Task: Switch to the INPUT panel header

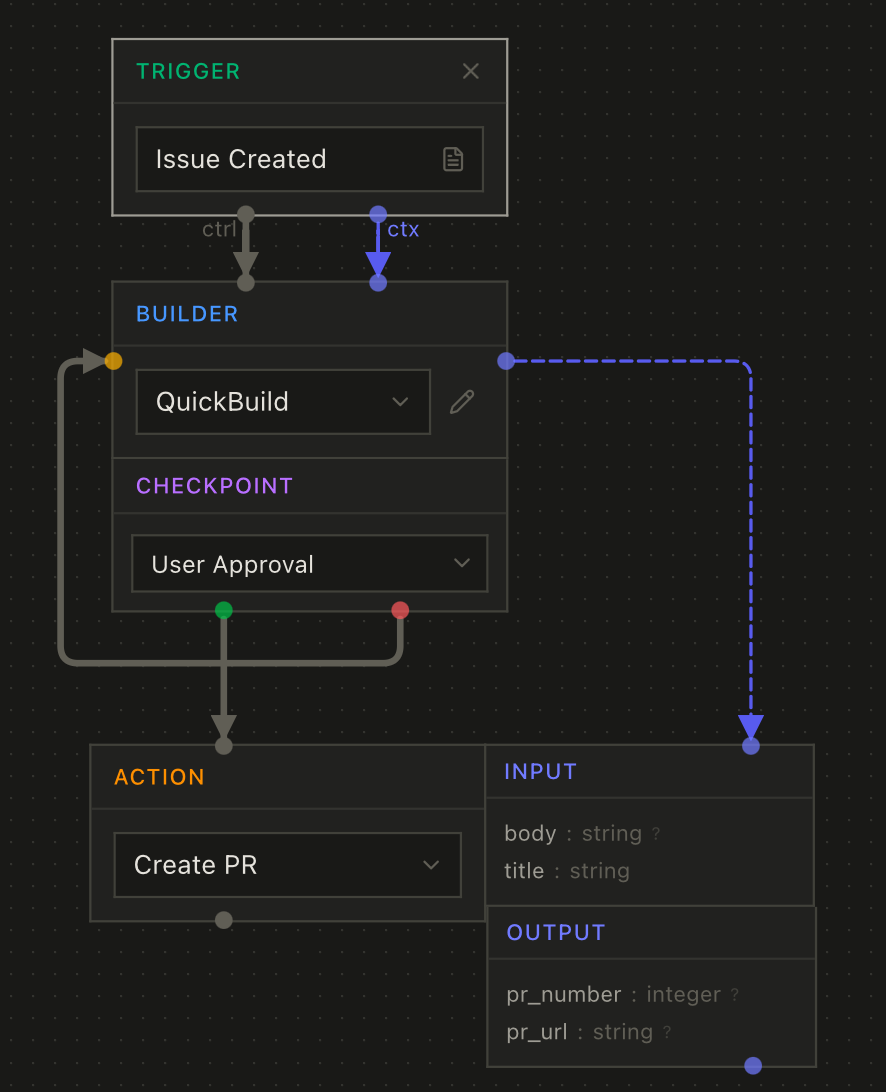Action: point(540,771)
